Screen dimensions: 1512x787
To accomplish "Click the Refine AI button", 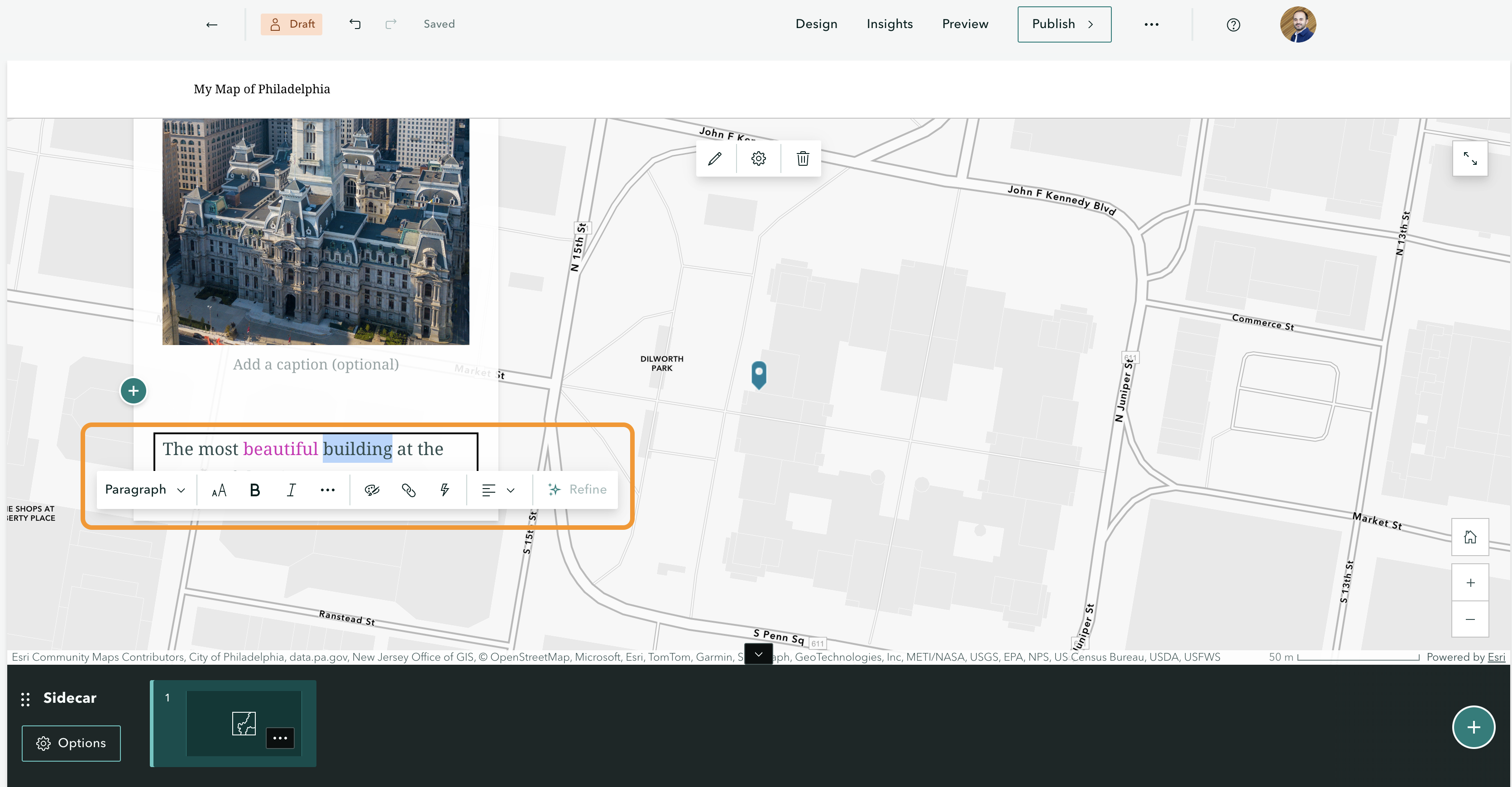I will [x=577, y=490].
